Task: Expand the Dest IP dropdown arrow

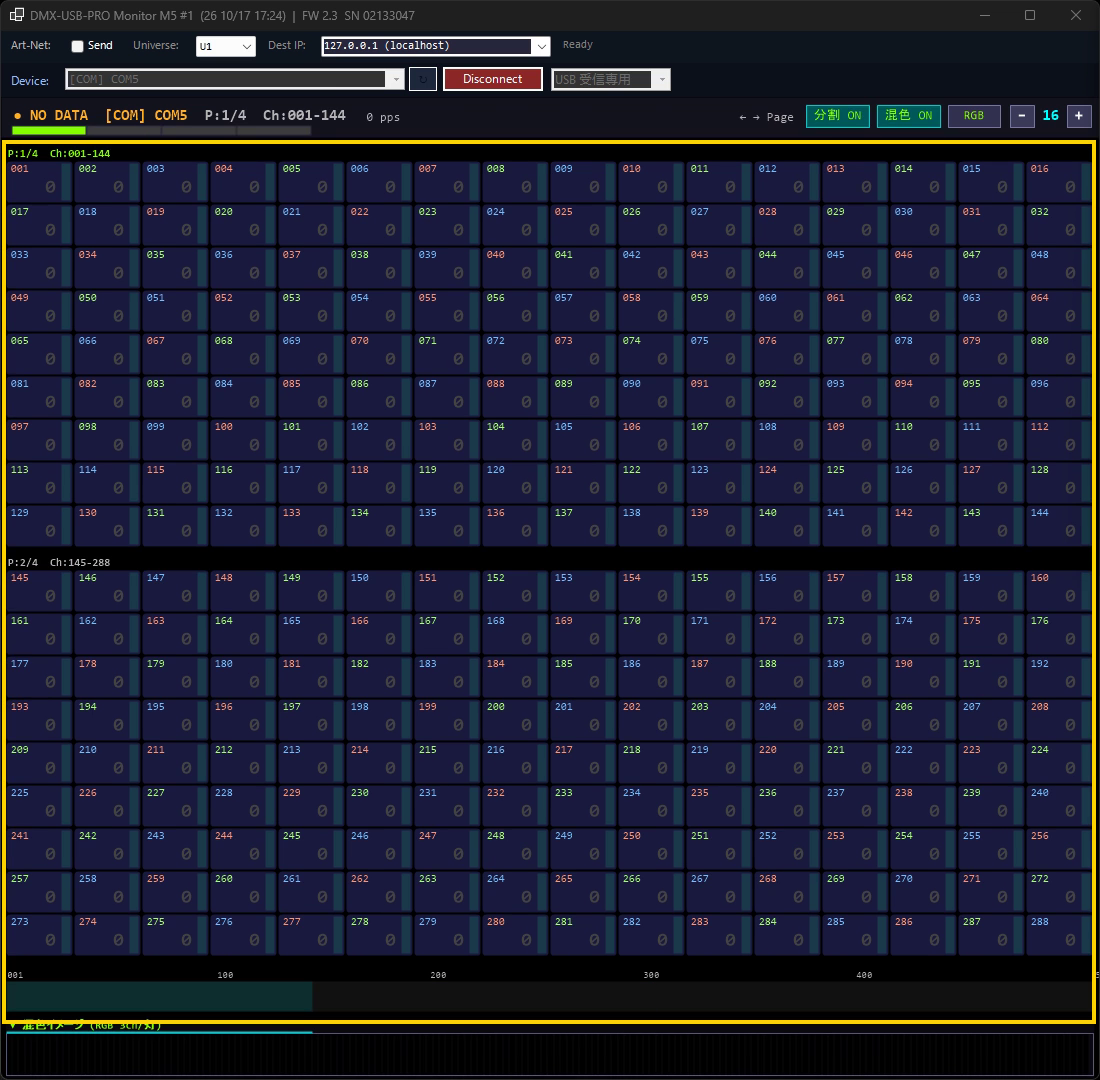Action: click(x=541, y=46)
